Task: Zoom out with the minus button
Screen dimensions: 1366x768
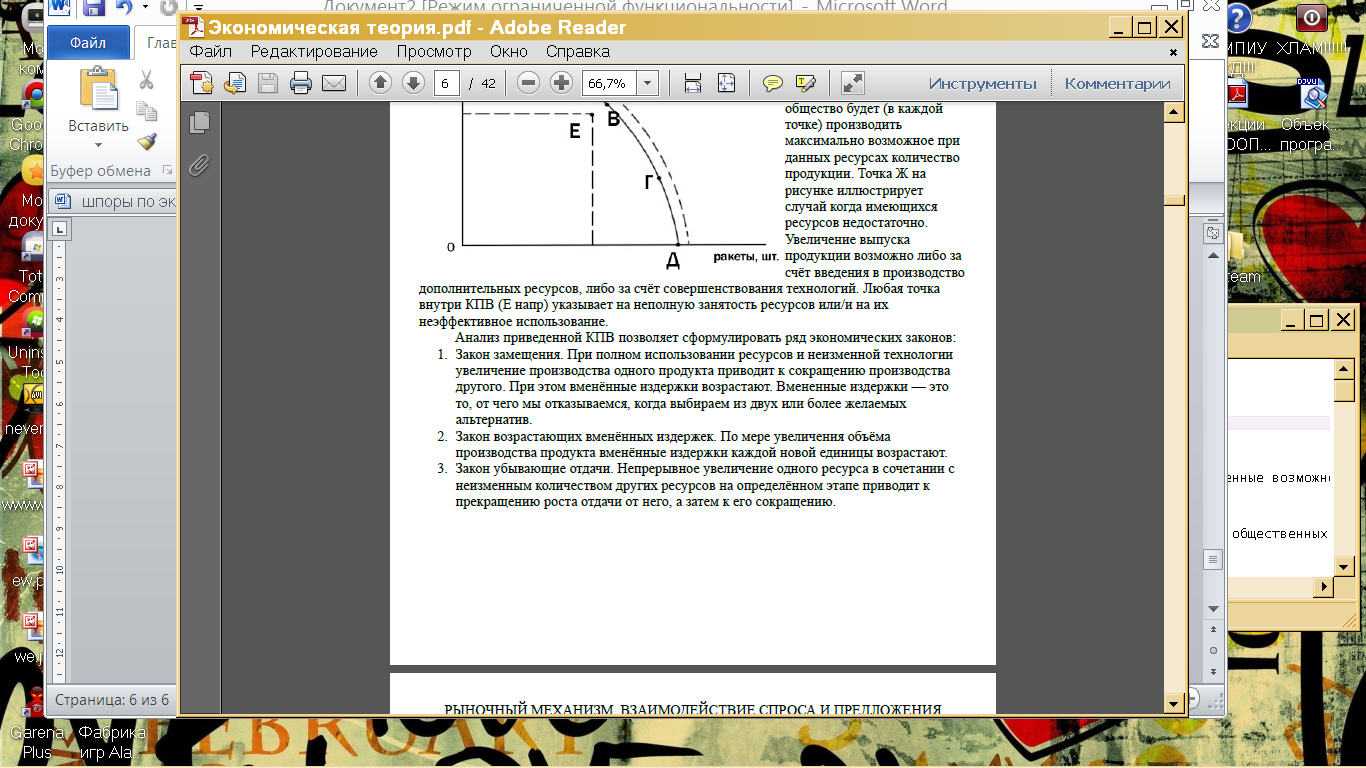Action: 529,83
